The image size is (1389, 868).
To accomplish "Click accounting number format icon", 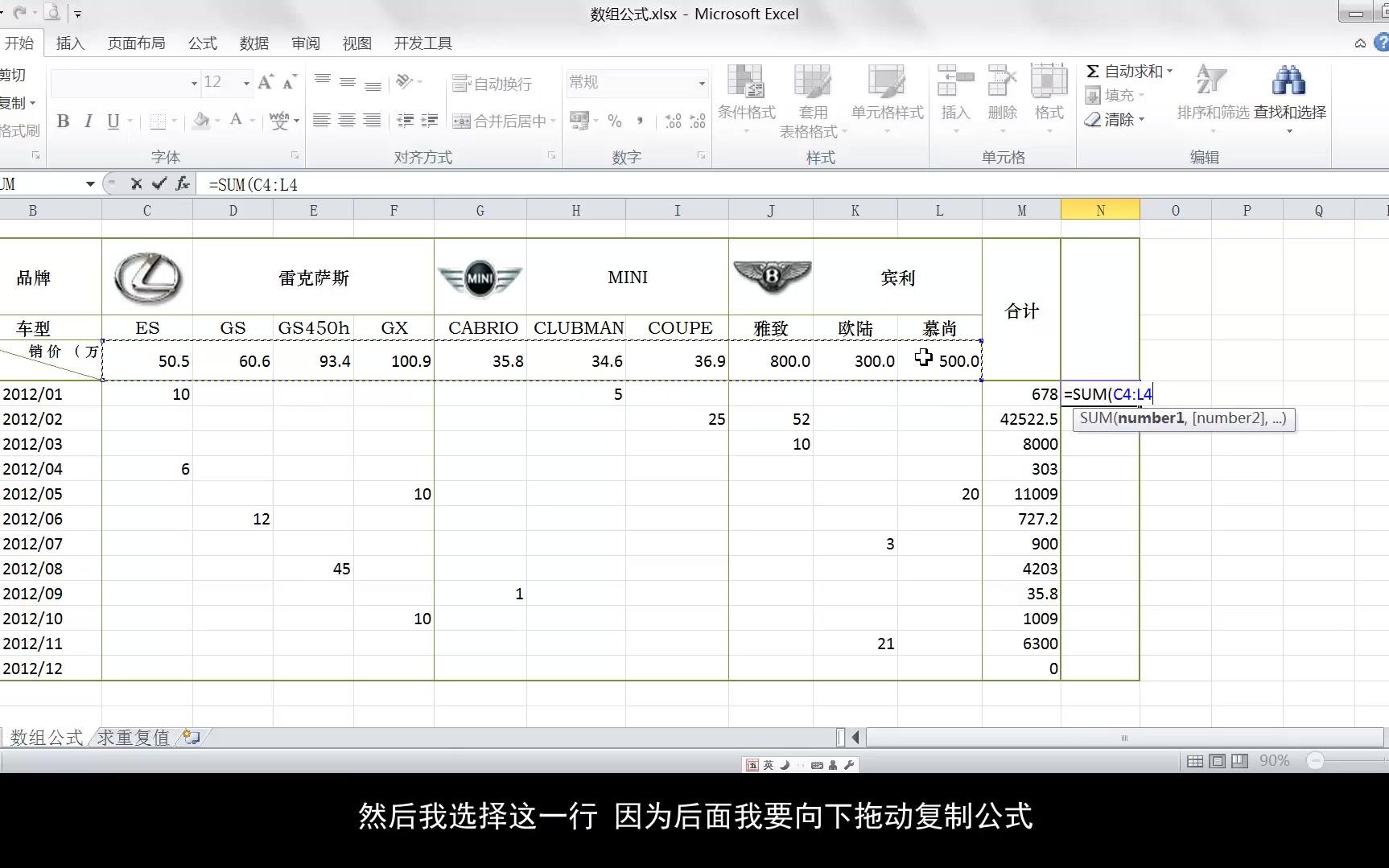I will pos(579,121).
